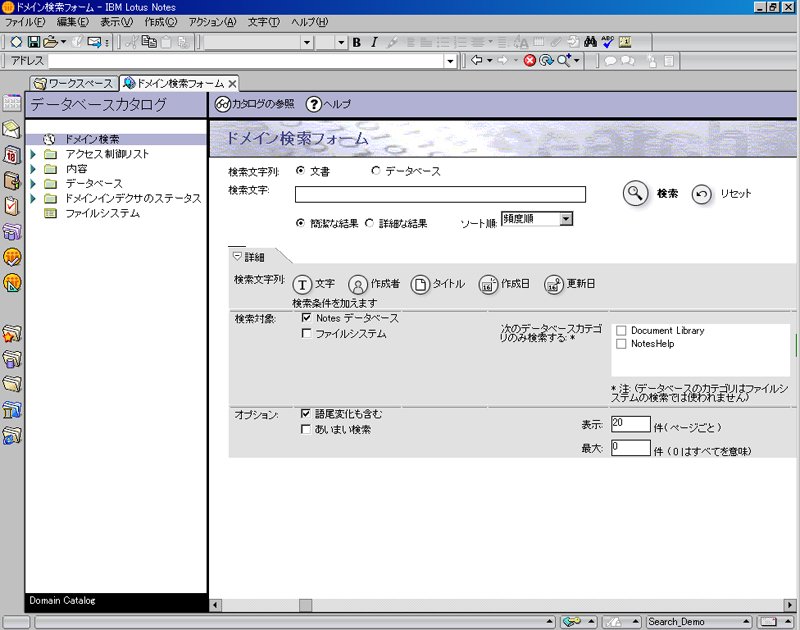Click the カタログの参照 action button

pos(254,104)
